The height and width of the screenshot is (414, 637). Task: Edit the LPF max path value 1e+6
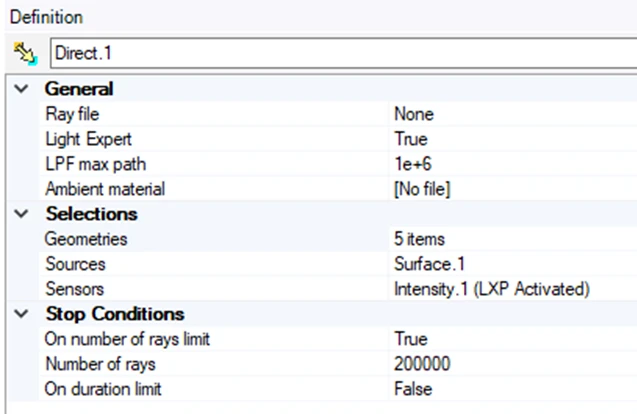point(413,164)
